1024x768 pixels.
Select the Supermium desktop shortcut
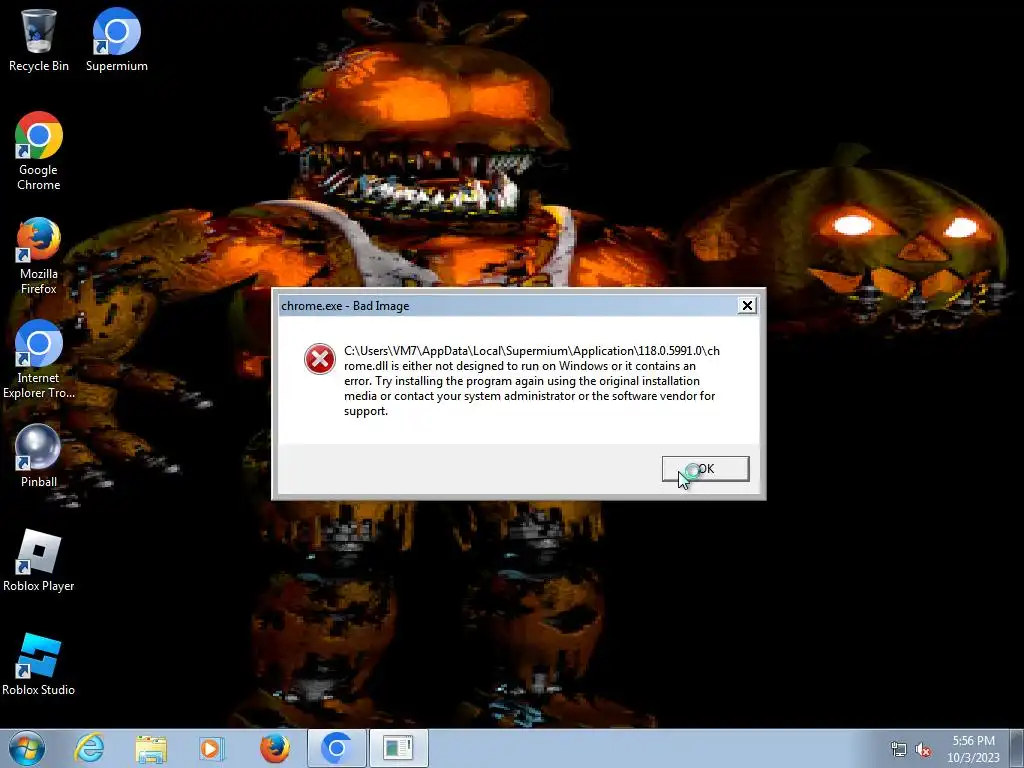pos(116,39)
